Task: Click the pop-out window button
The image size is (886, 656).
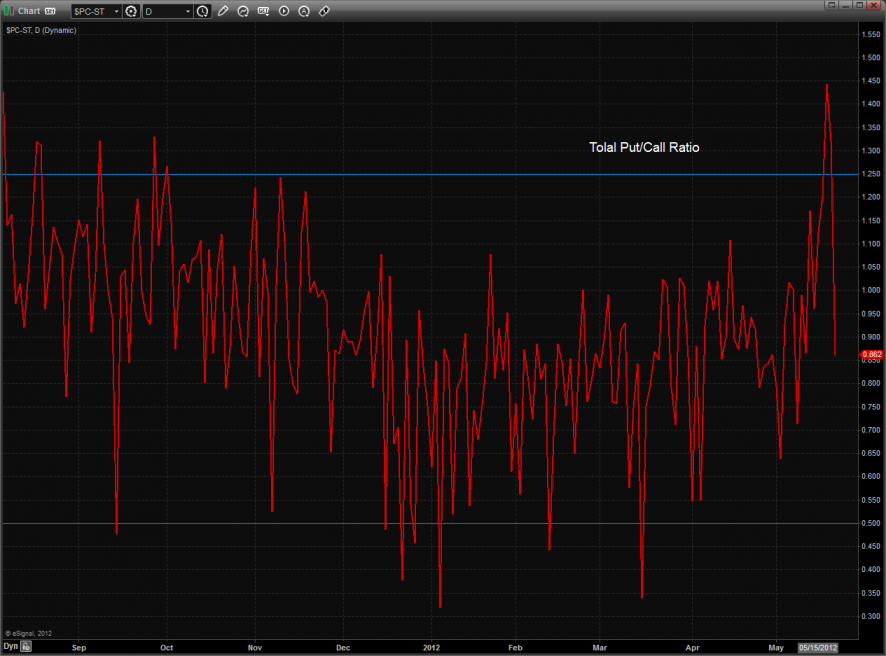Action: pyautogui.click(x=831, y=5)
